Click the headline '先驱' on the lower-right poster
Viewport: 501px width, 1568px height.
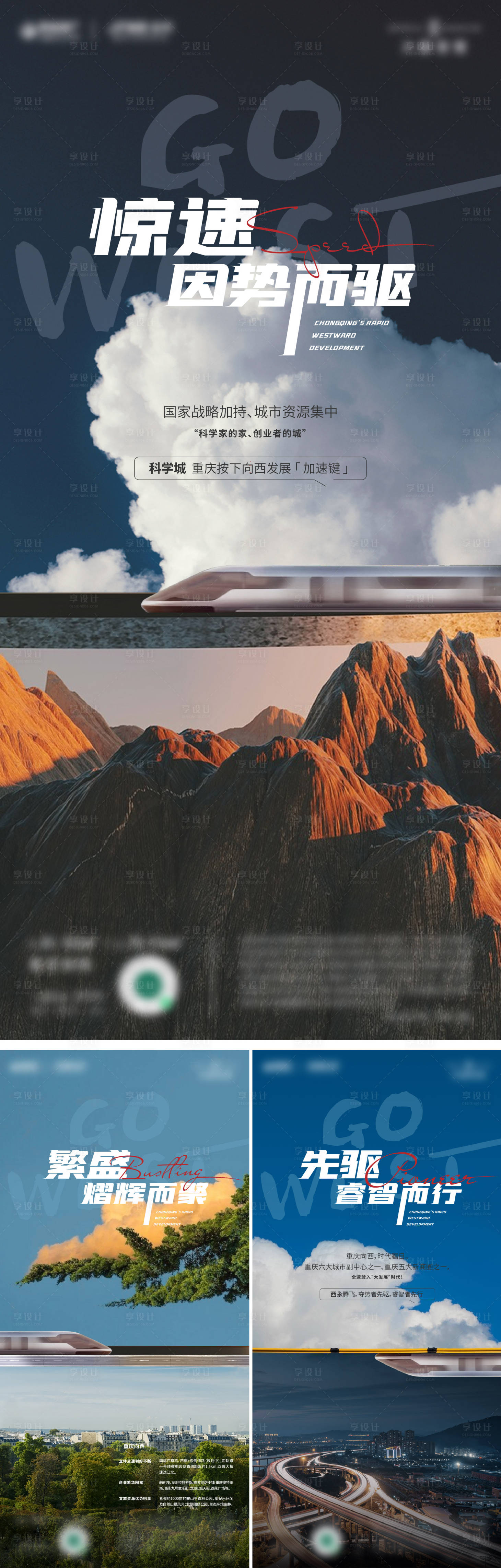pyautogui.click(x=341, y=1165)
